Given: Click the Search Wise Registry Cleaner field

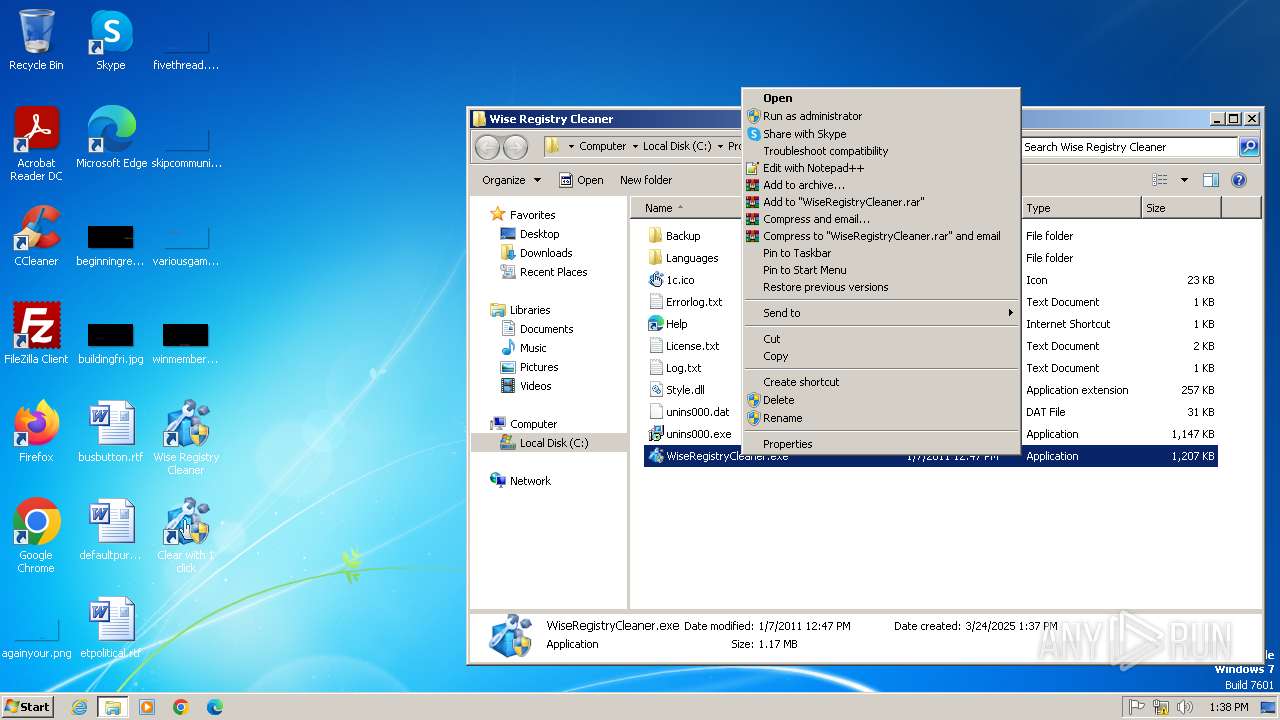Looking at the screenshot, I should coord(1129,147).
